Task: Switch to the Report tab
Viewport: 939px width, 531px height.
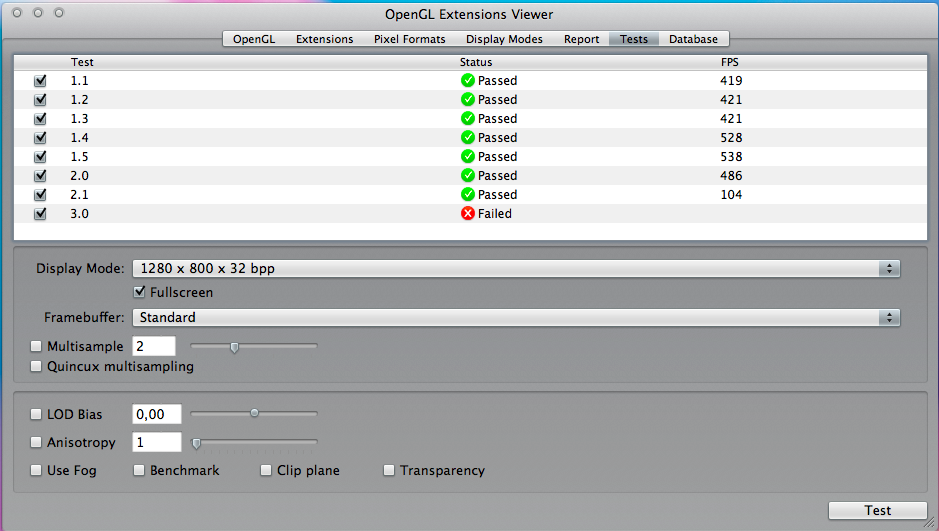Action: (x=581, y=39)
